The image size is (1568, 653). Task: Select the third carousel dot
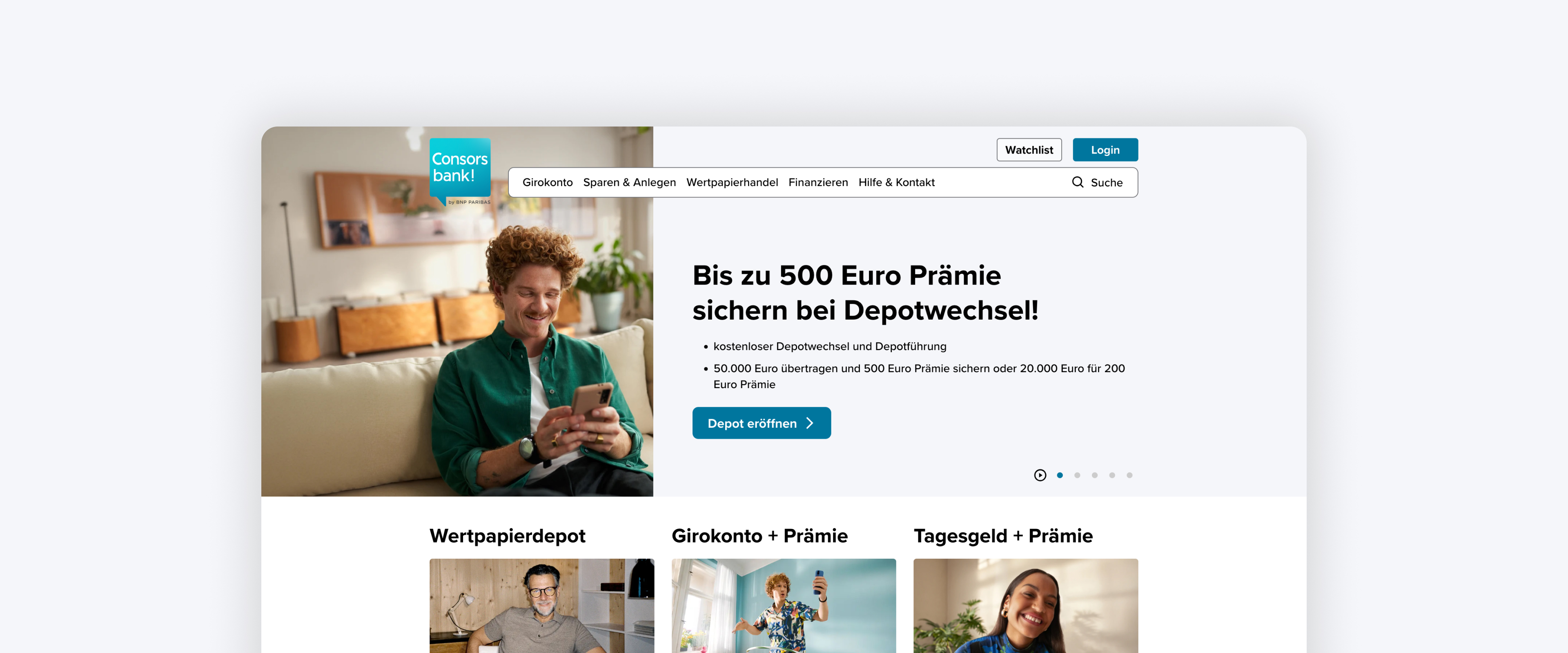1094,475
